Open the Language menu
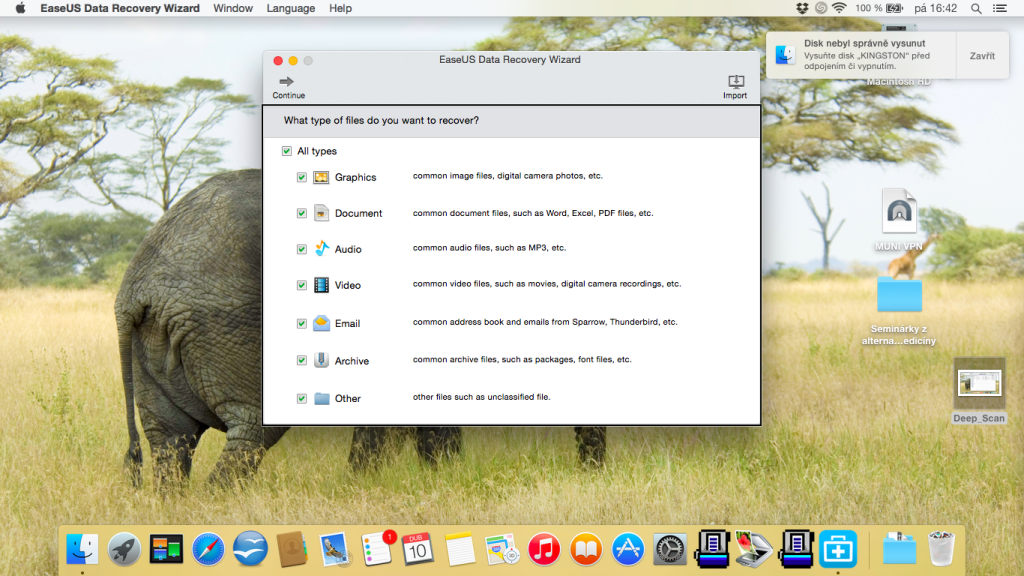This screenshot has height=576, width=1024. (290, 8)
